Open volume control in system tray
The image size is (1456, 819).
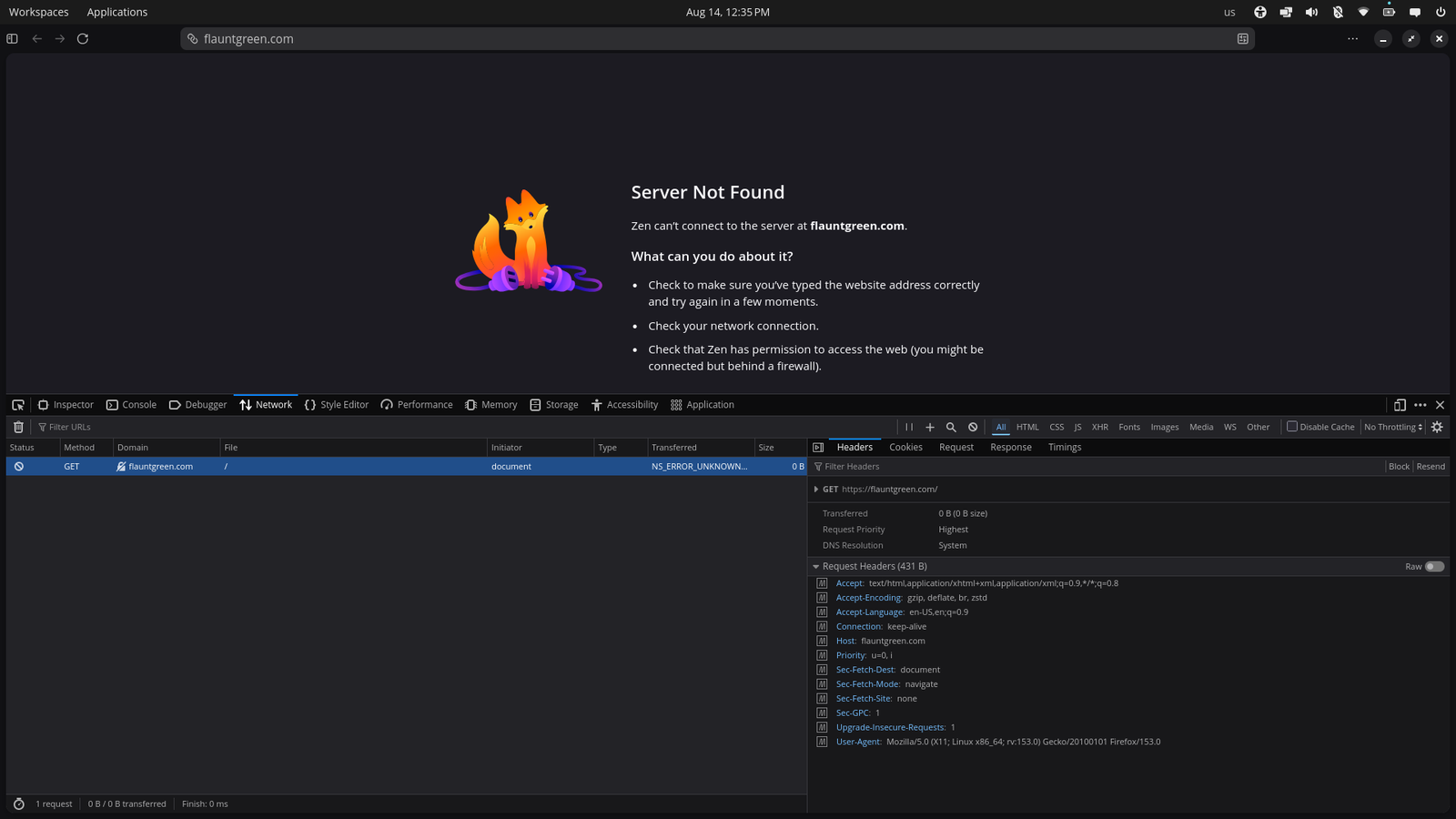click(x=1311, y=12)
